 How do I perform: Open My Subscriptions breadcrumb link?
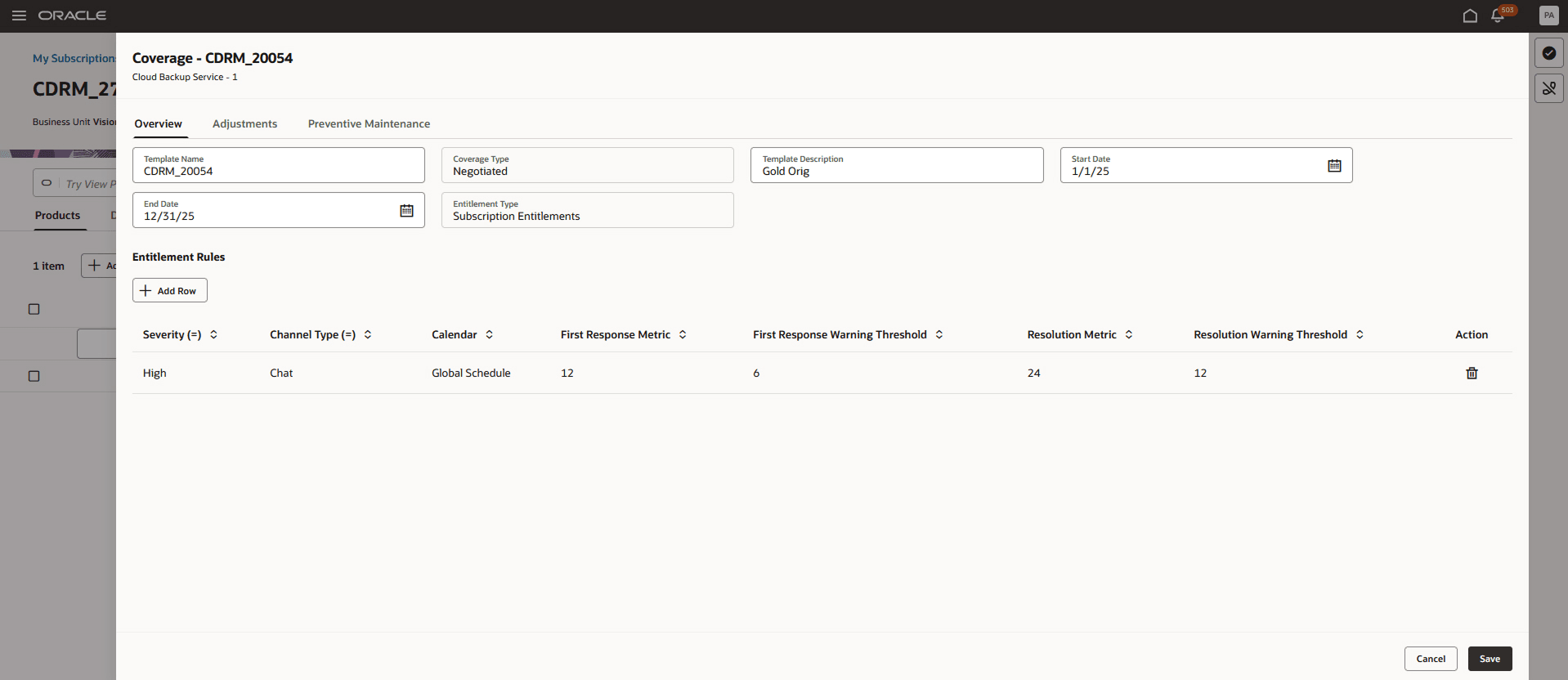click(74, 58)
